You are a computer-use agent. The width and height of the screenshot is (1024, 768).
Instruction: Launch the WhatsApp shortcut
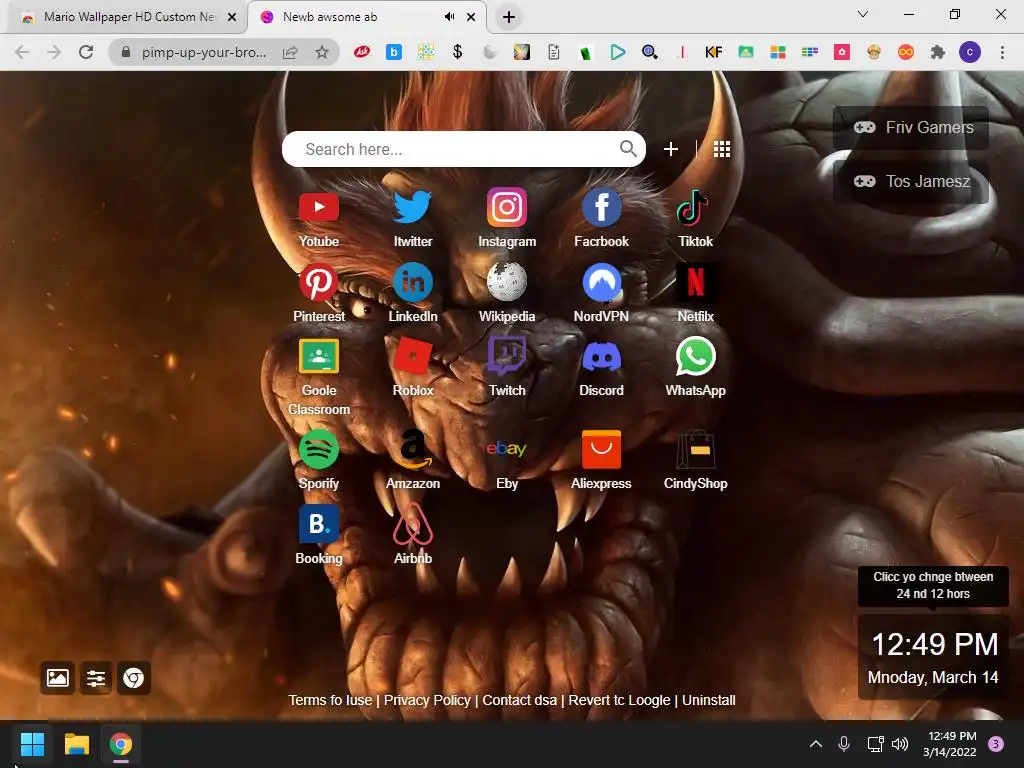click(x=696, y=357)
